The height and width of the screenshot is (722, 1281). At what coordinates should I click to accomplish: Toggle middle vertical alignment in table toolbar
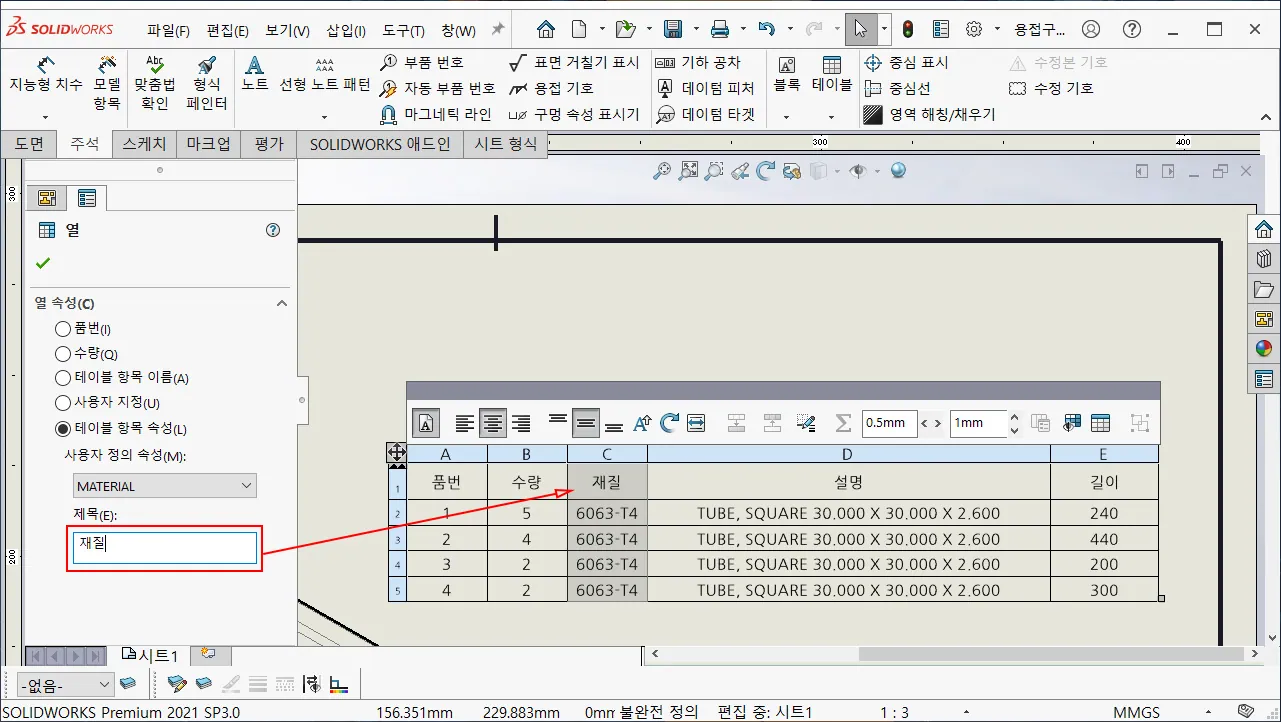pos(586,423)
